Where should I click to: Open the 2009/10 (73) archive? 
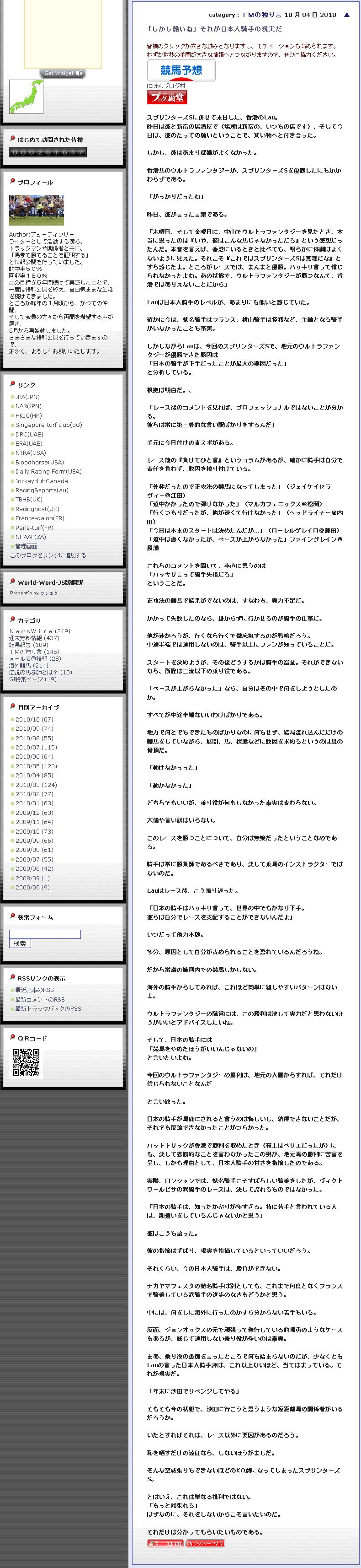click(x=34, y=831)
